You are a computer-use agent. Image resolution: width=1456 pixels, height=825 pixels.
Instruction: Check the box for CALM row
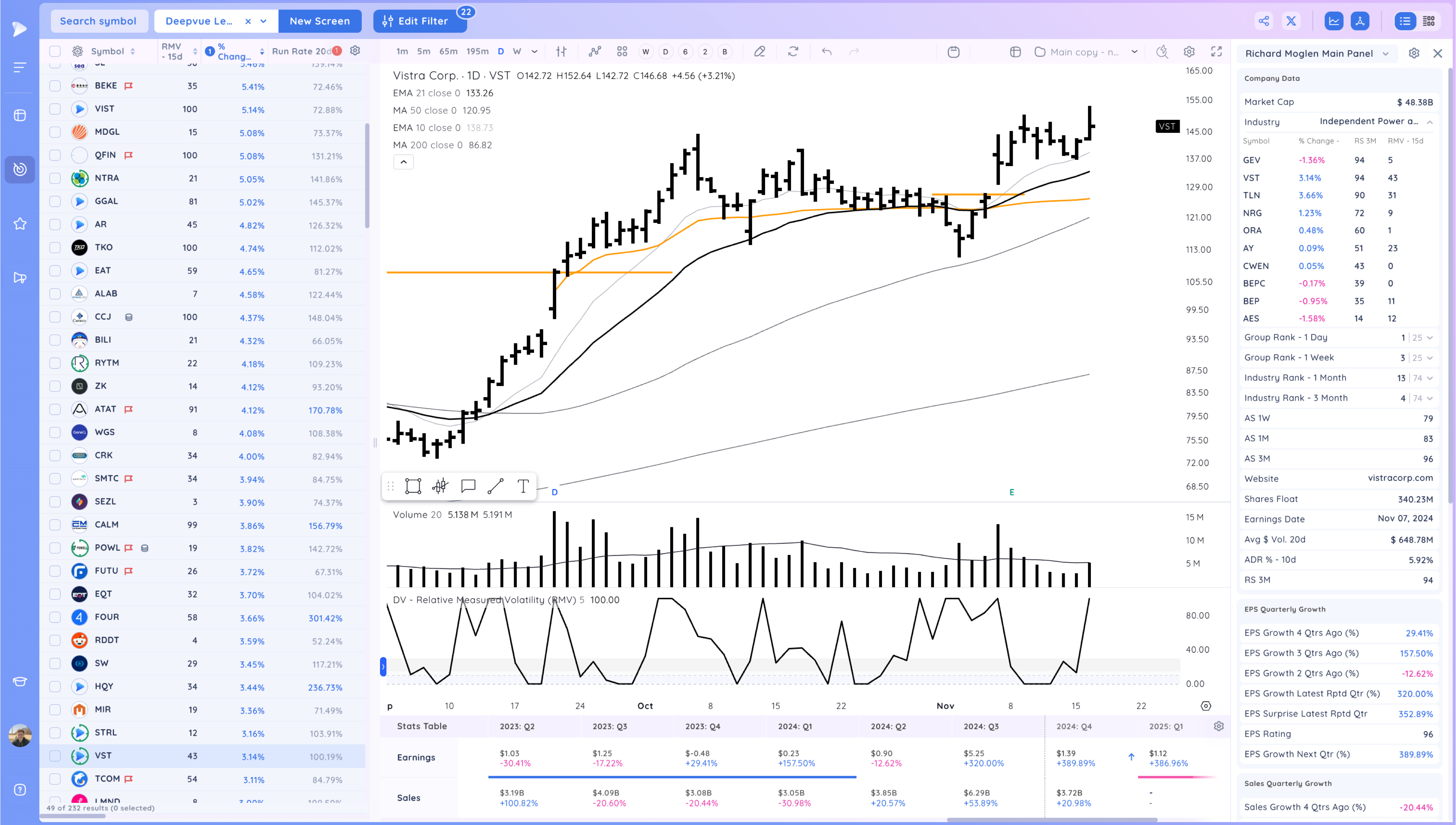(55, 525)
